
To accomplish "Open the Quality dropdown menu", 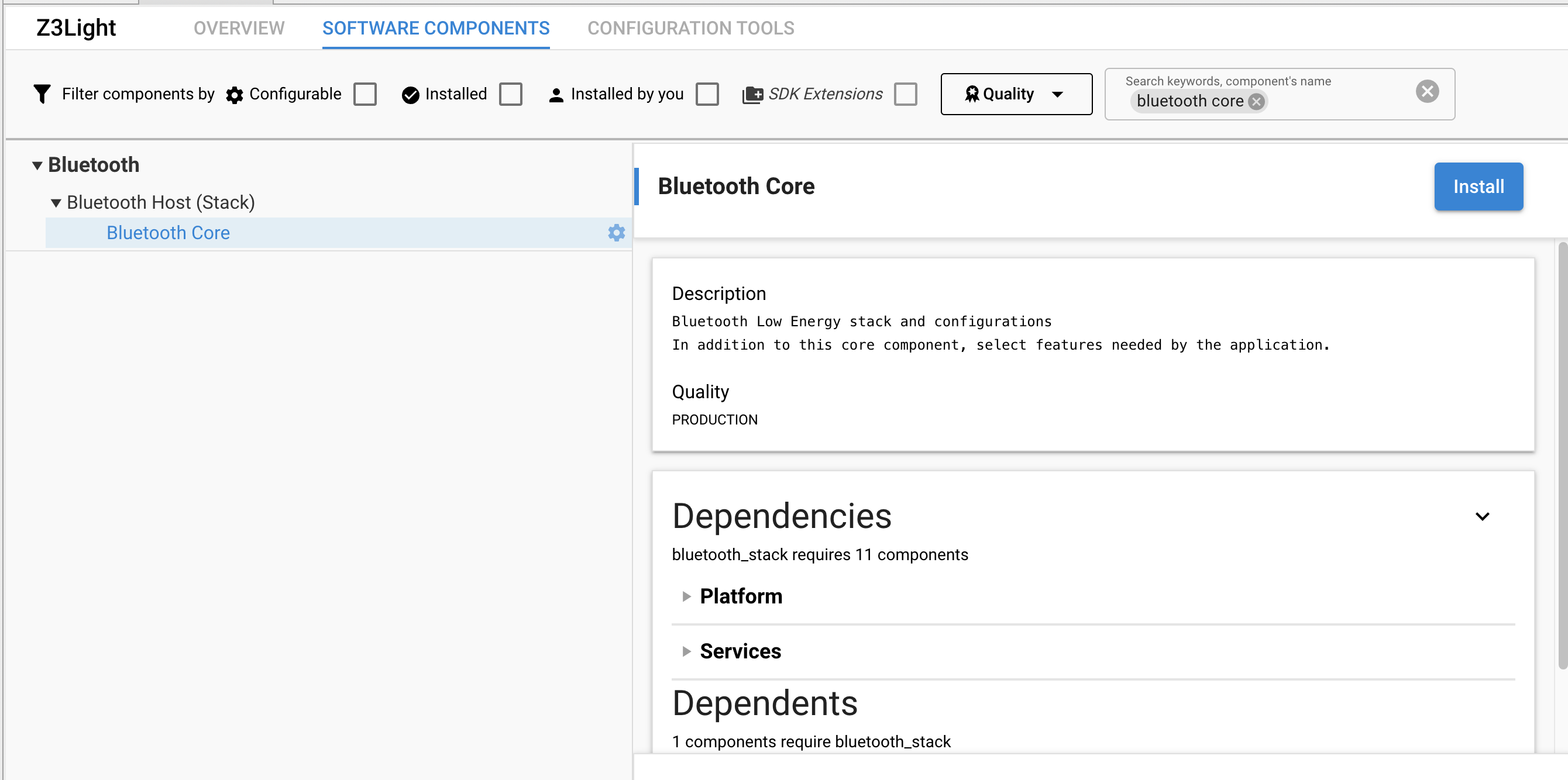I will [x=1016, y=94].
